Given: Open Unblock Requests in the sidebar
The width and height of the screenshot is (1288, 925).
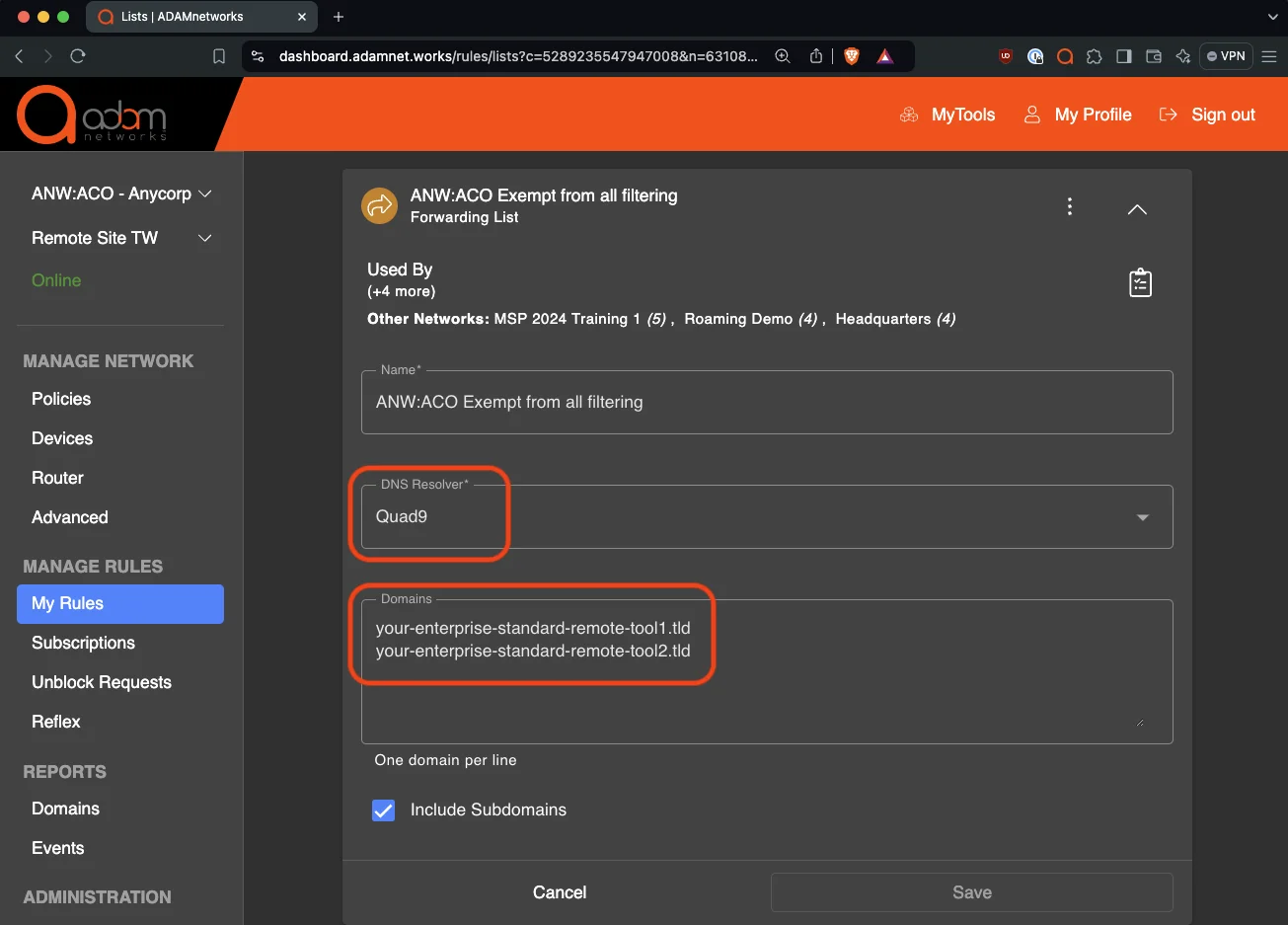Looking at the screenshot, I should (102, 682).
